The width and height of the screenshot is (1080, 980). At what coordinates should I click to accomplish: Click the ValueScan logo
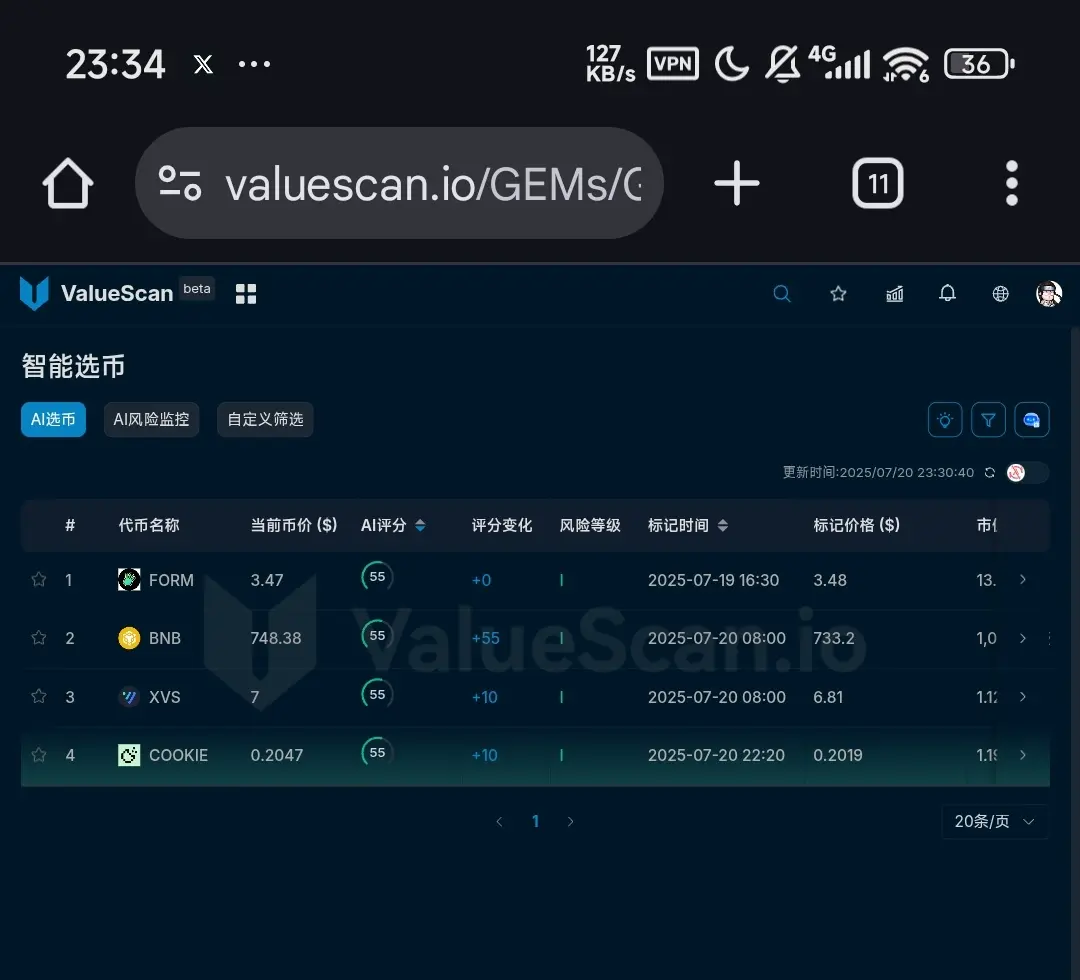click(96, 293)
